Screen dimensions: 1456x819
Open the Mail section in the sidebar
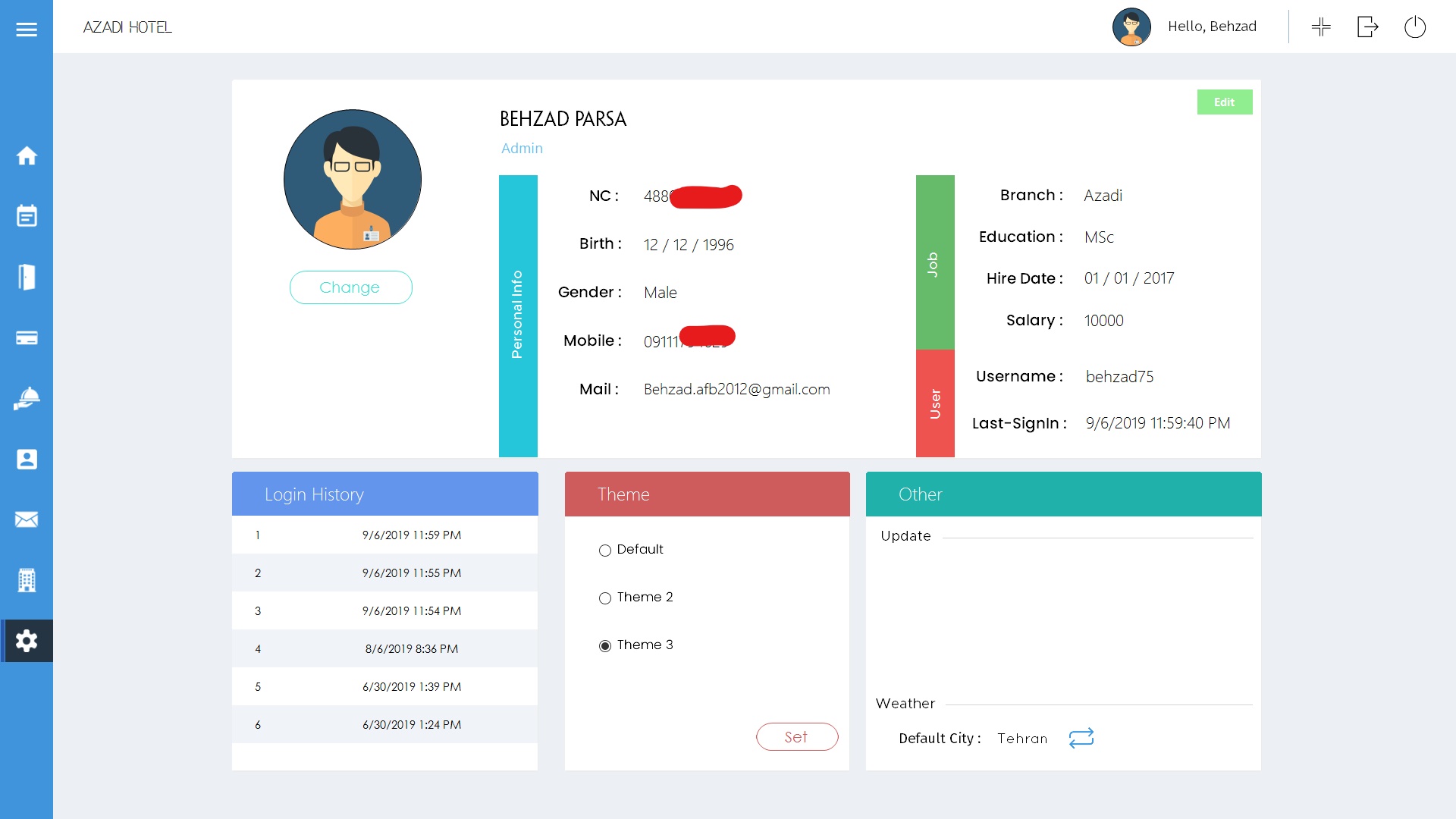click(x=27, y=519)
